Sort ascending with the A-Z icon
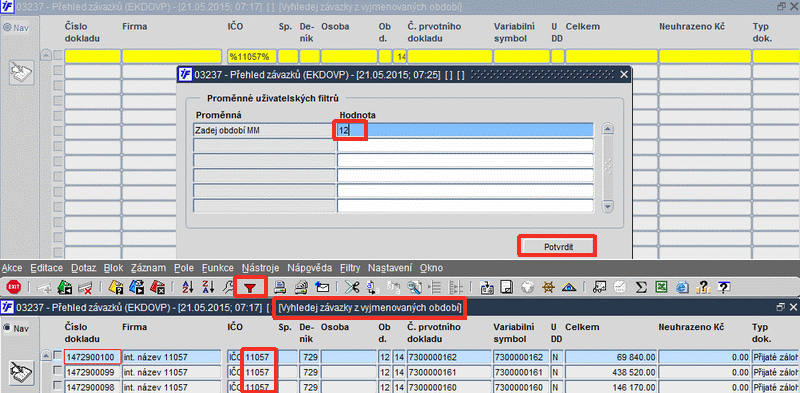Image resolution: width=800 pixels, height=393 pixels. 188,287
